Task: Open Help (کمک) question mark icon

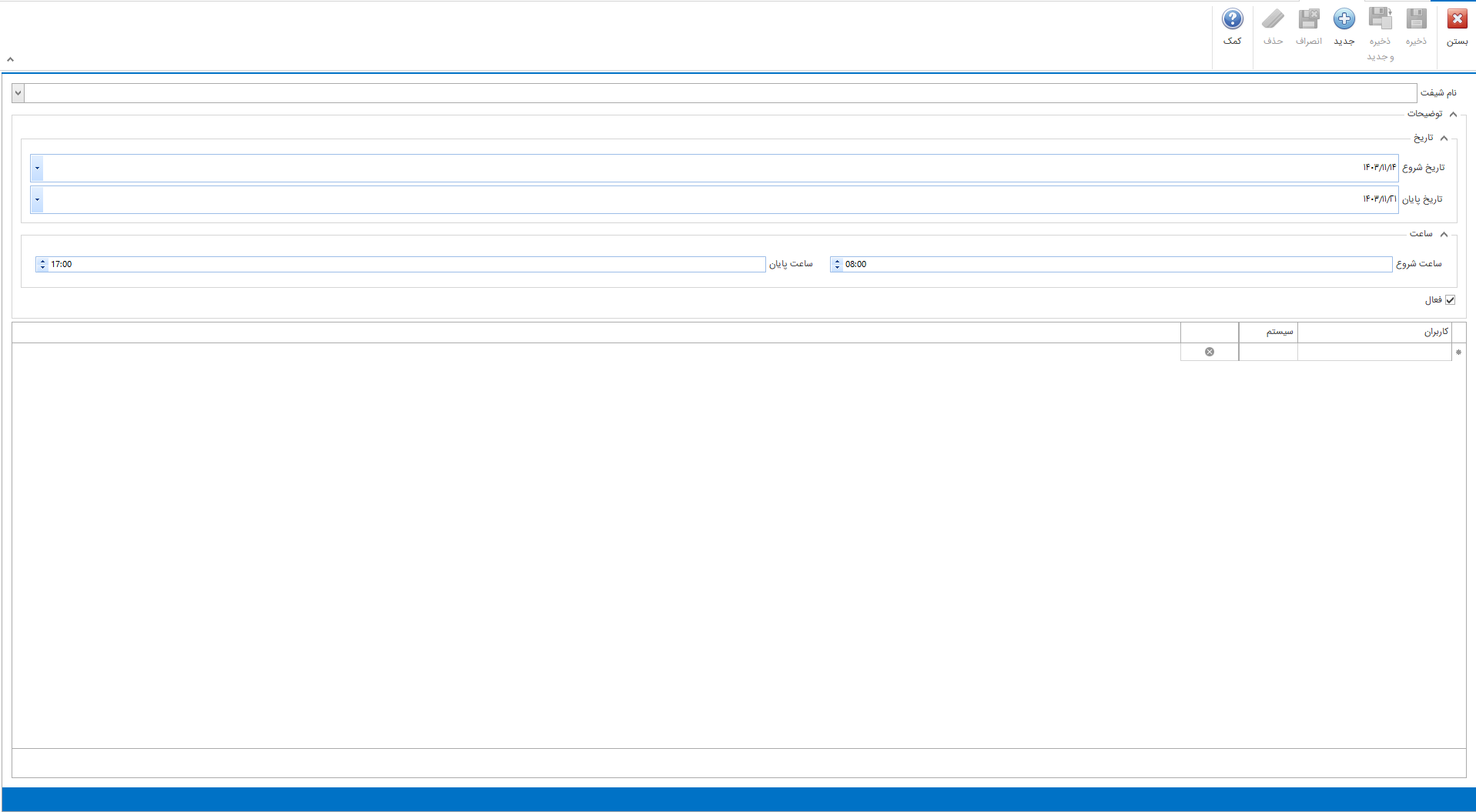Action: (1232, 20)
